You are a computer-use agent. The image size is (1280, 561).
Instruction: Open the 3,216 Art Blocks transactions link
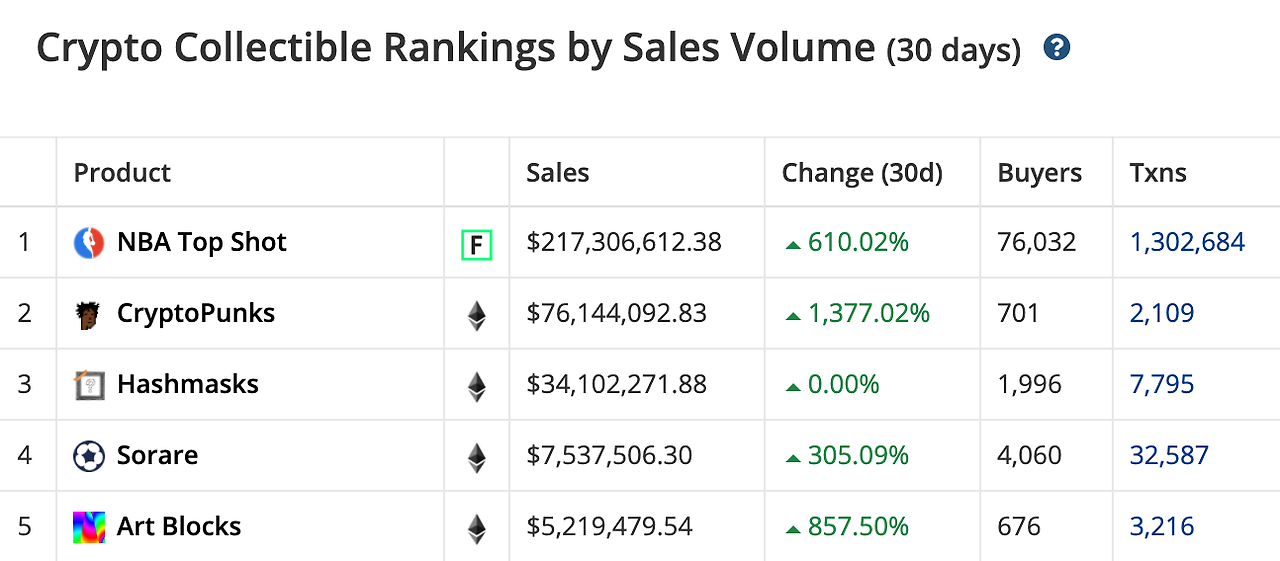(1162, 526)
